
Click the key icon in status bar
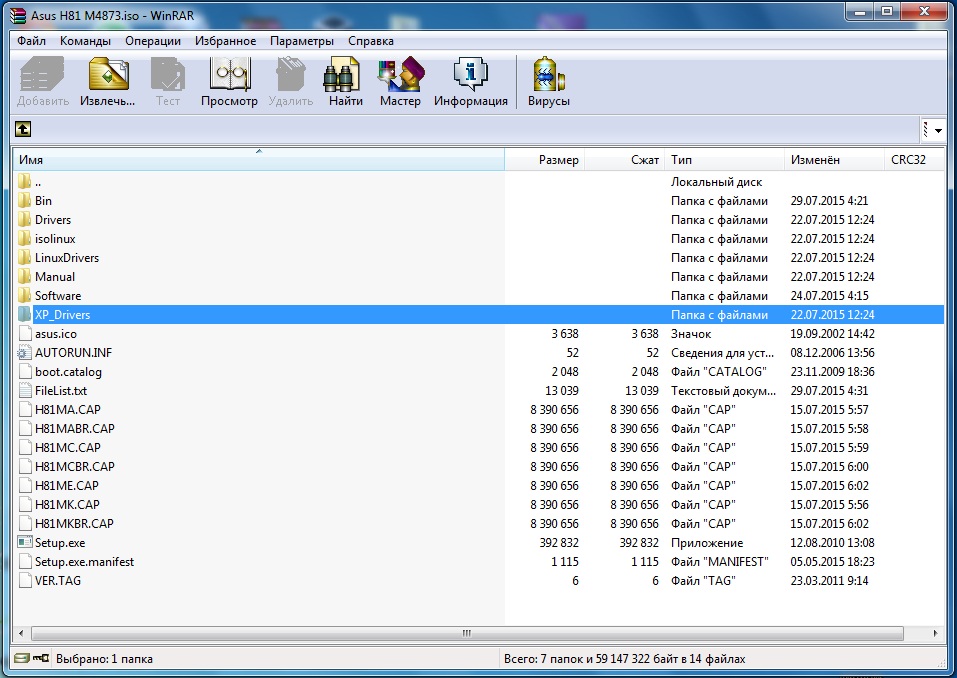coord(41,658)
